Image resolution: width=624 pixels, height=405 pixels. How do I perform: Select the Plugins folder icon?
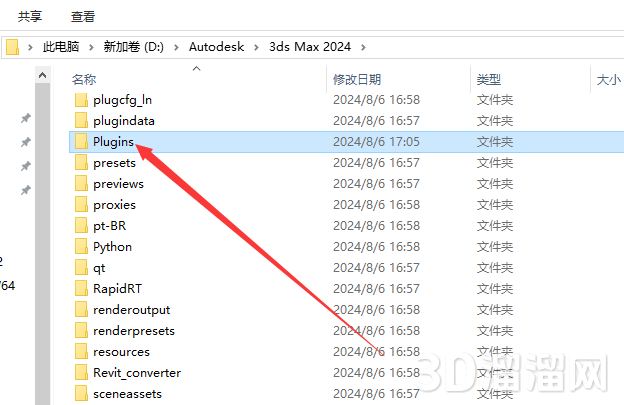click(81, 141)
